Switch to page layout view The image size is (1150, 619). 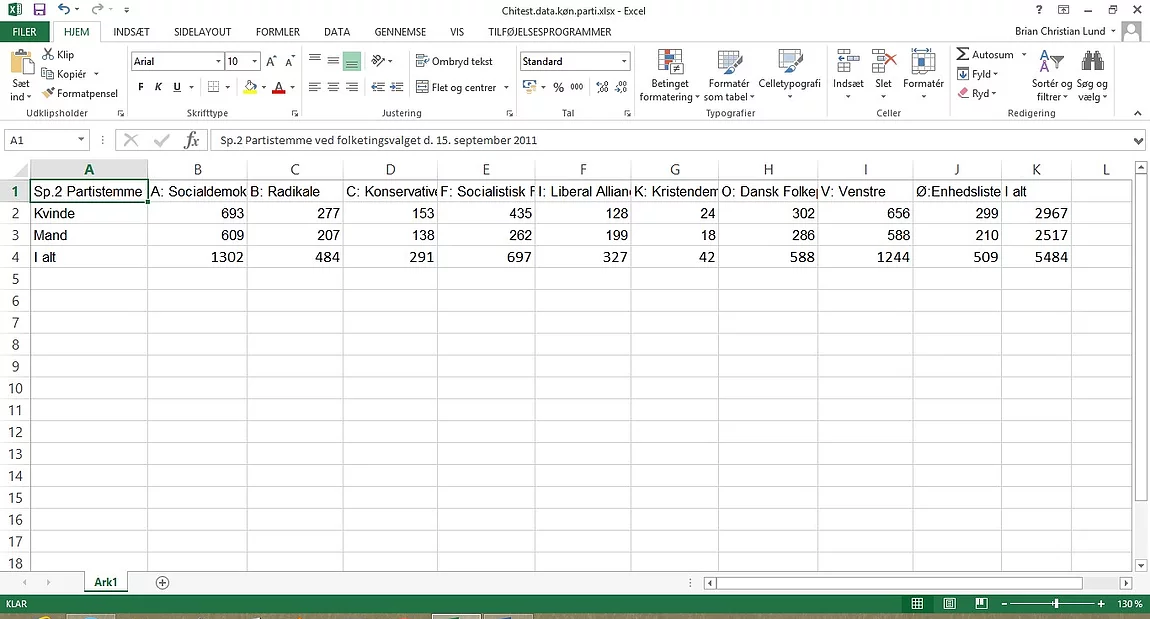click(949, 604)
